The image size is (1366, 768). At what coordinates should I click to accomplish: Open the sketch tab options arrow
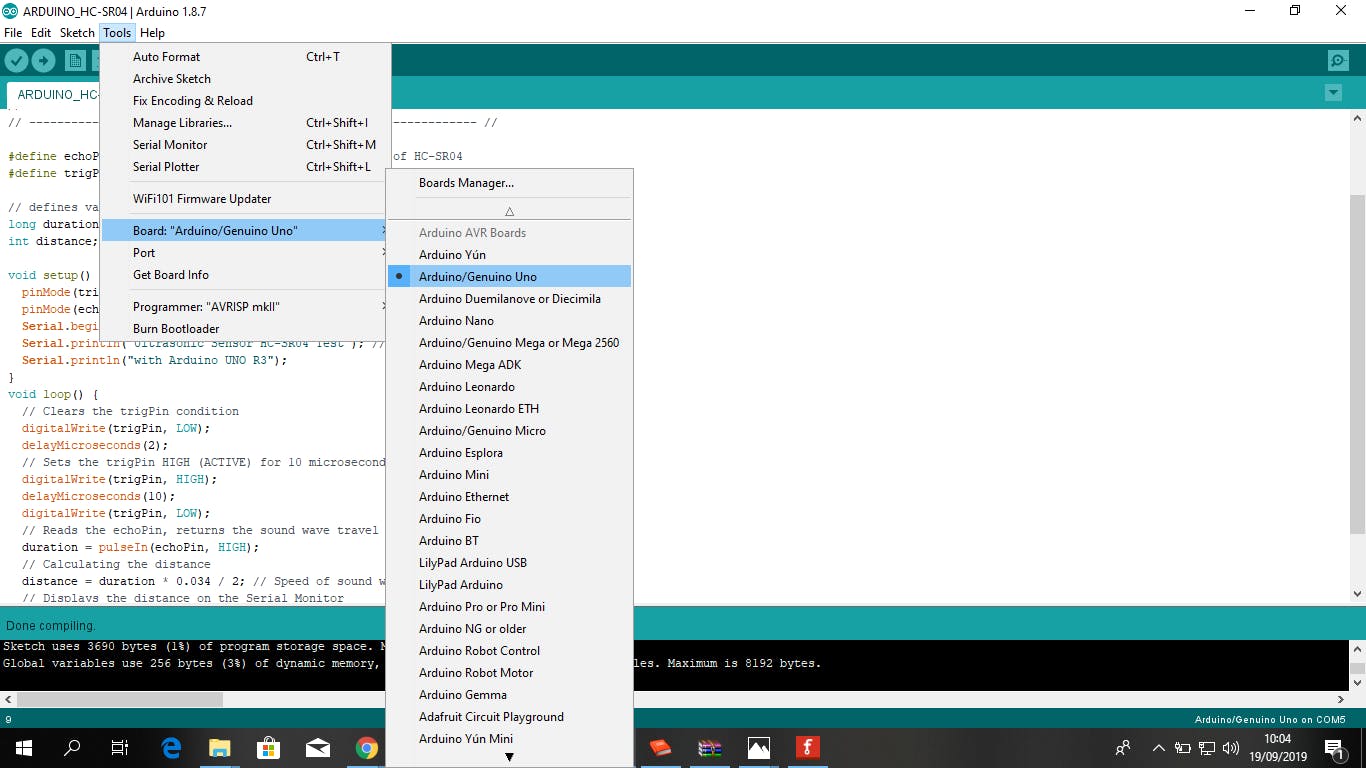pyautogui.click(x=1332, y=93)
